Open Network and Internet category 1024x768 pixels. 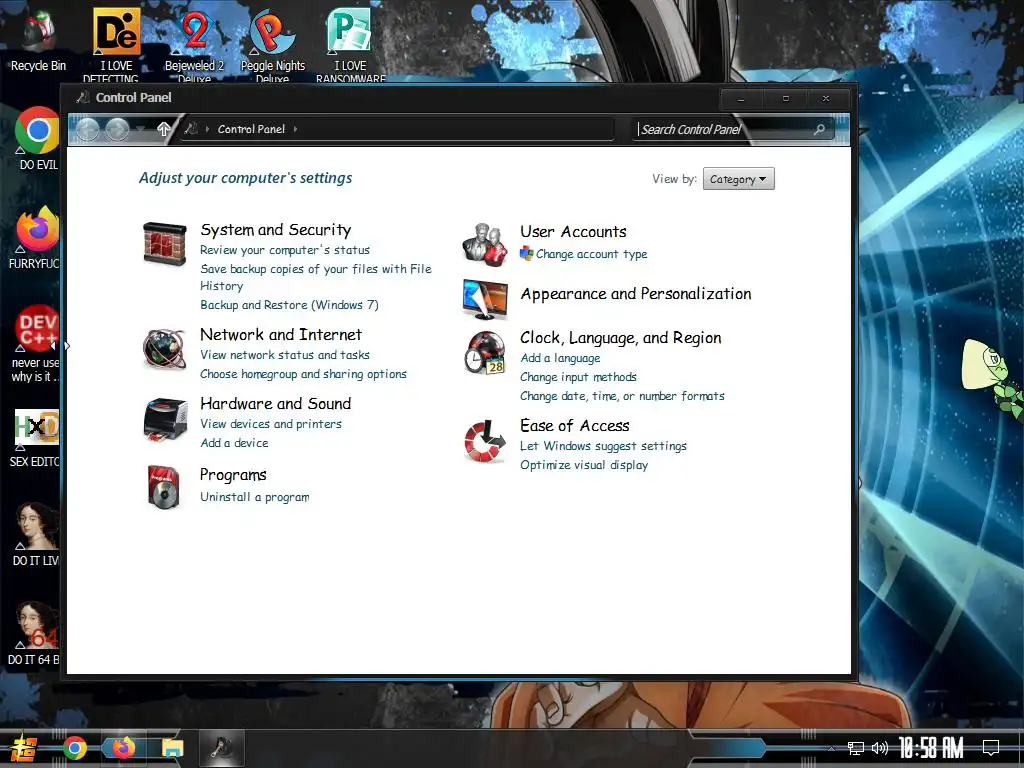[x=281, y=334]
